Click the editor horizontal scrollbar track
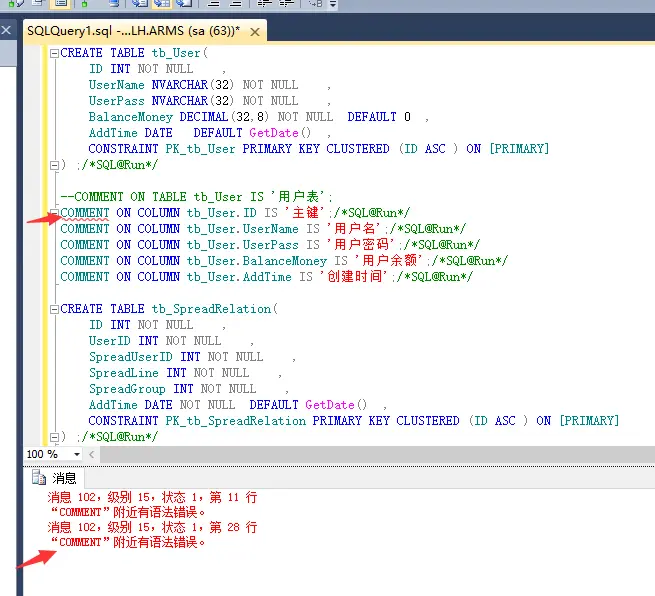Viewport: 655px width, 596px height. (x=376, y=454)
